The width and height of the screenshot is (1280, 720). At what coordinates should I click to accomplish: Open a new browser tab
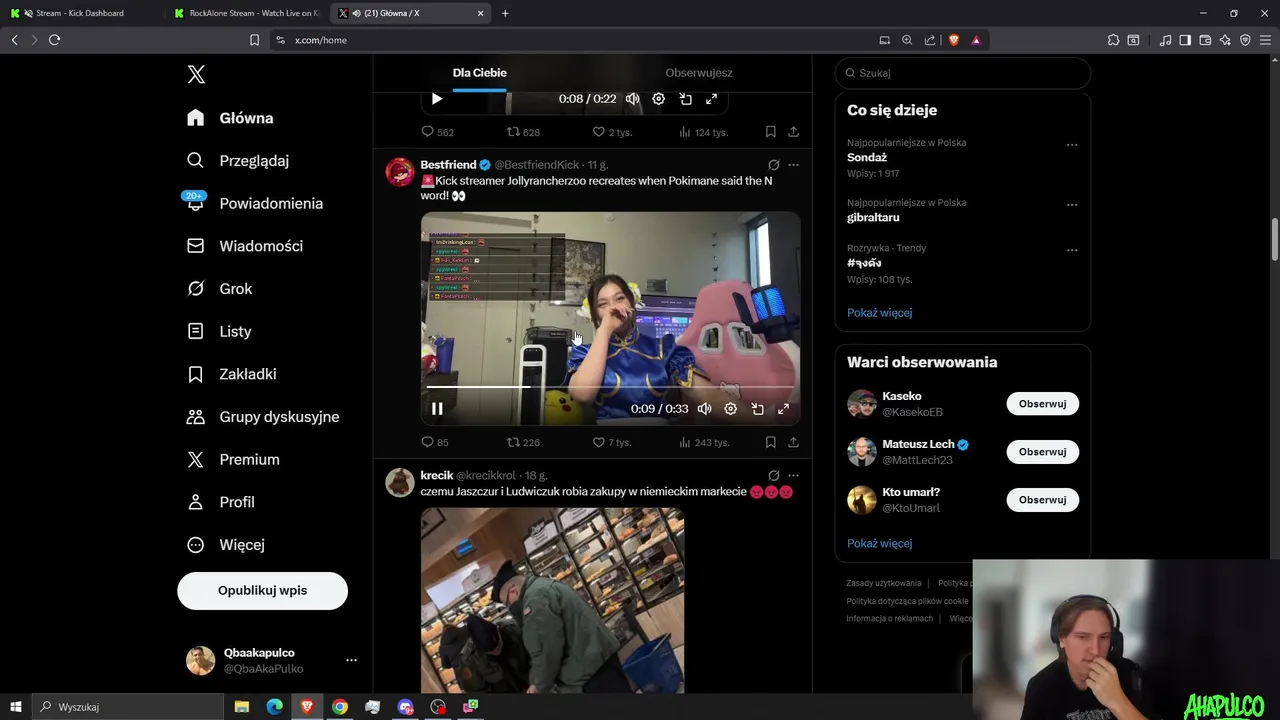[x=505, y=13]
